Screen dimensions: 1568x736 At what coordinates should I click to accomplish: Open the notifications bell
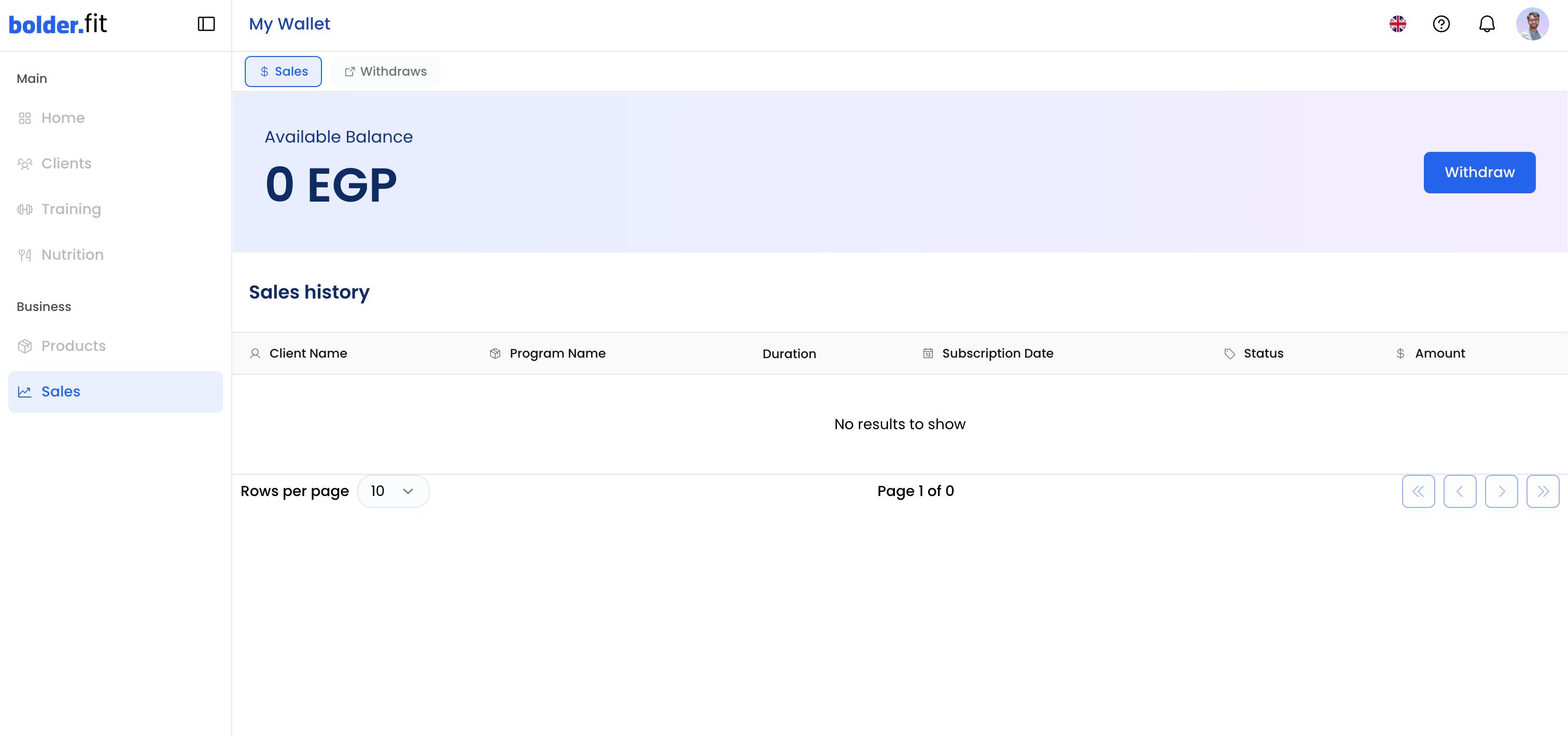tap(1487, 24)
